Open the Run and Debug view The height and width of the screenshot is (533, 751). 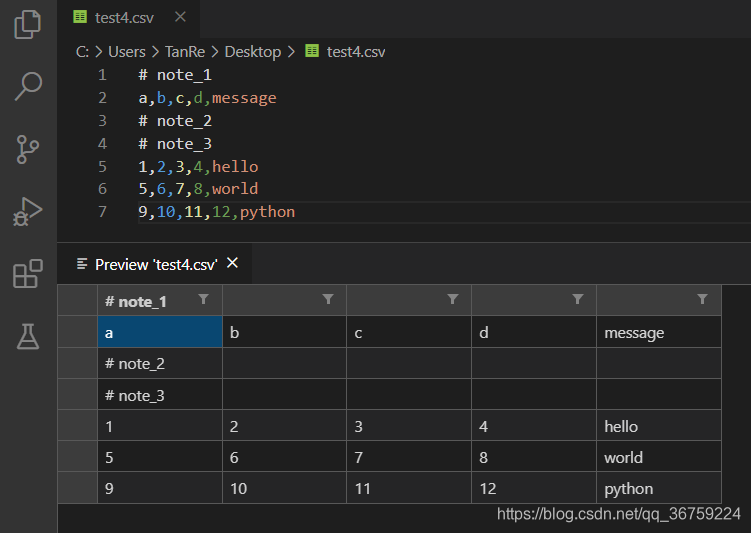coord(28,211)
